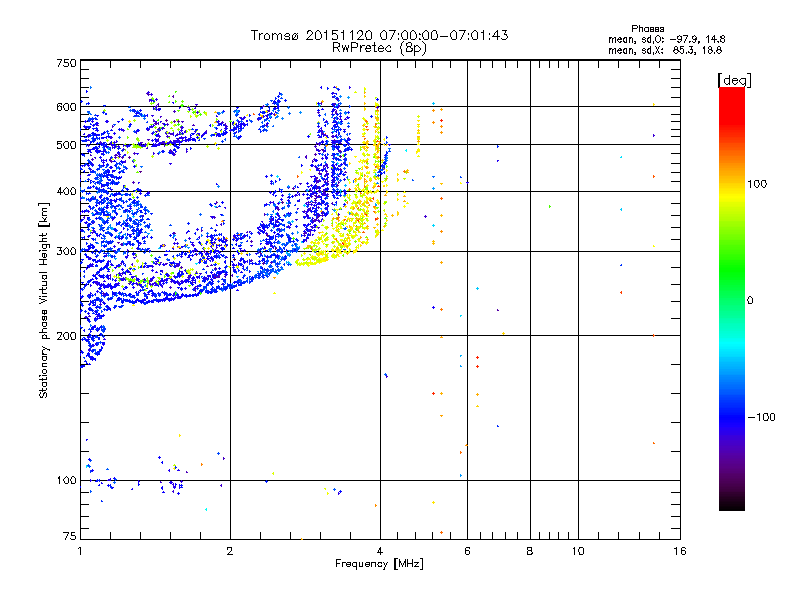Image resolution: width=800 pixels, height=600 pixels.
Task: Click the 300 km height tick label
Action: coord(66,252)
